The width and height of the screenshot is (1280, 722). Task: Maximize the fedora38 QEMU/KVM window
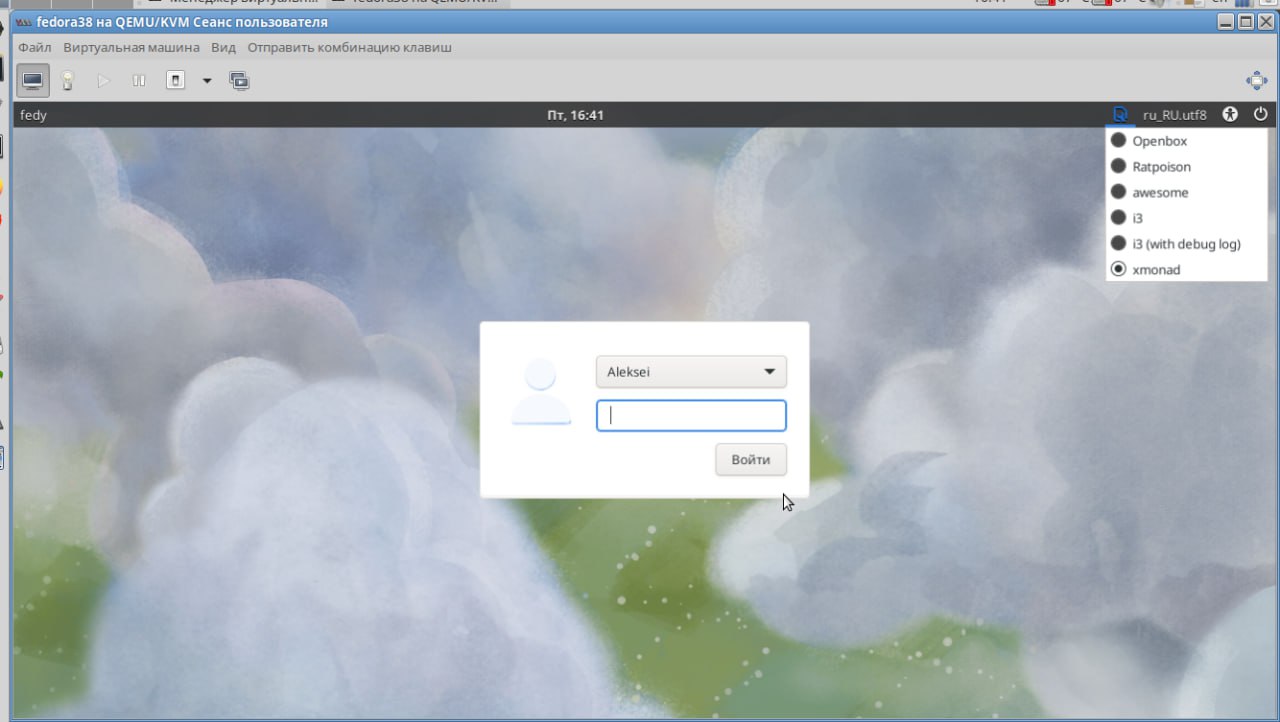[1246, 21]
